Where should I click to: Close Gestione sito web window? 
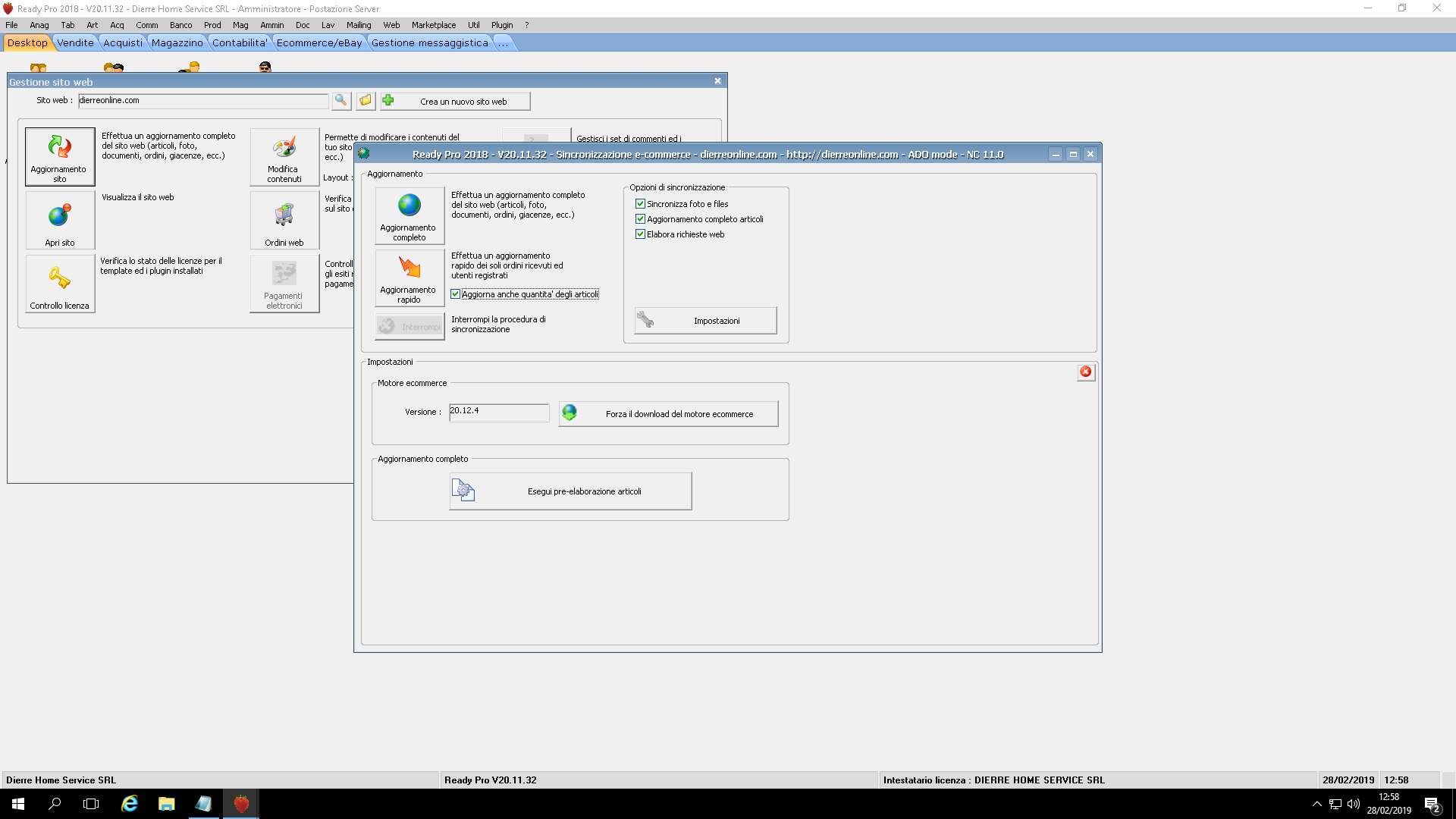coord(717,81)
